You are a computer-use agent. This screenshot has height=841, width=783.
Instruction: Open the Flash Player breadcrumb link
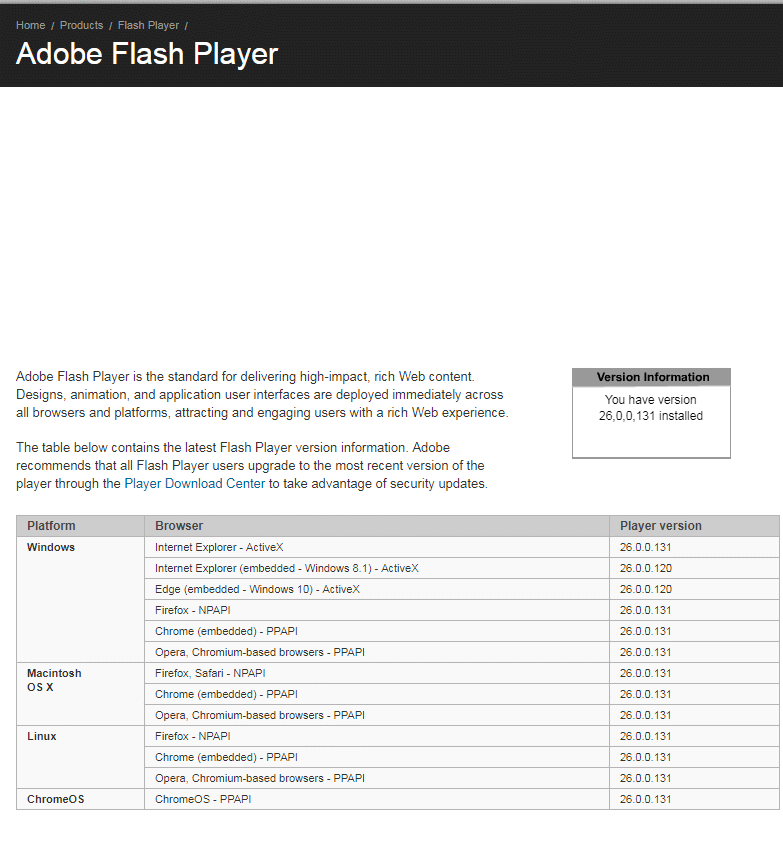[x=149, y=25]
